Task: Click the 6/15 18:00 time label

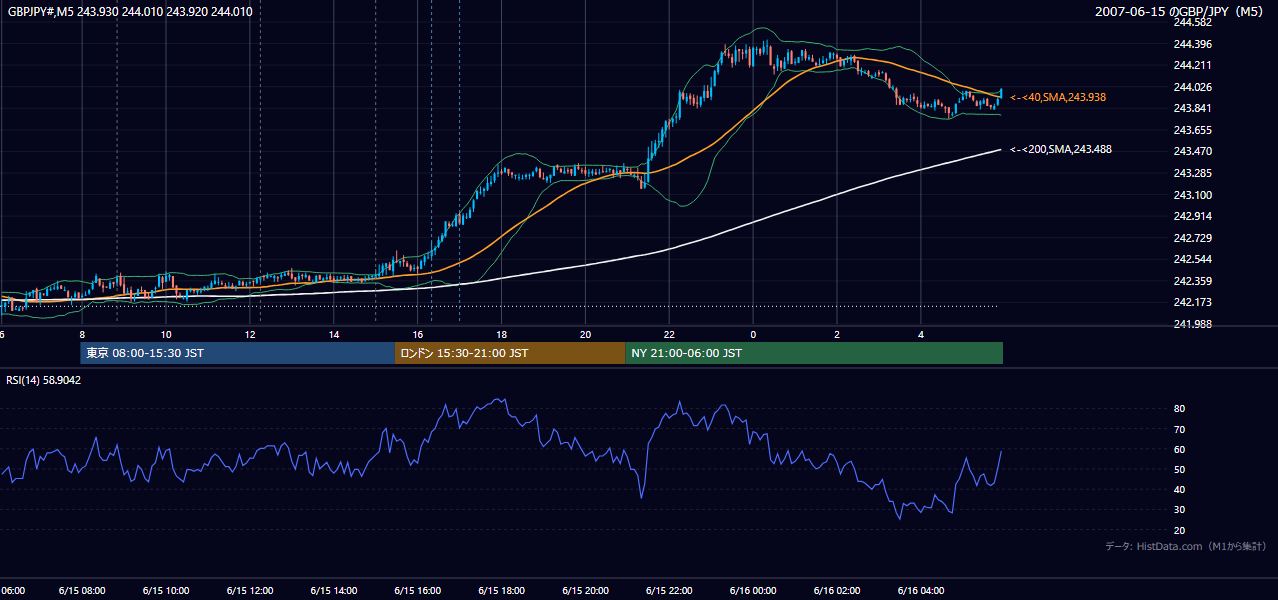Action: point(502,590)
